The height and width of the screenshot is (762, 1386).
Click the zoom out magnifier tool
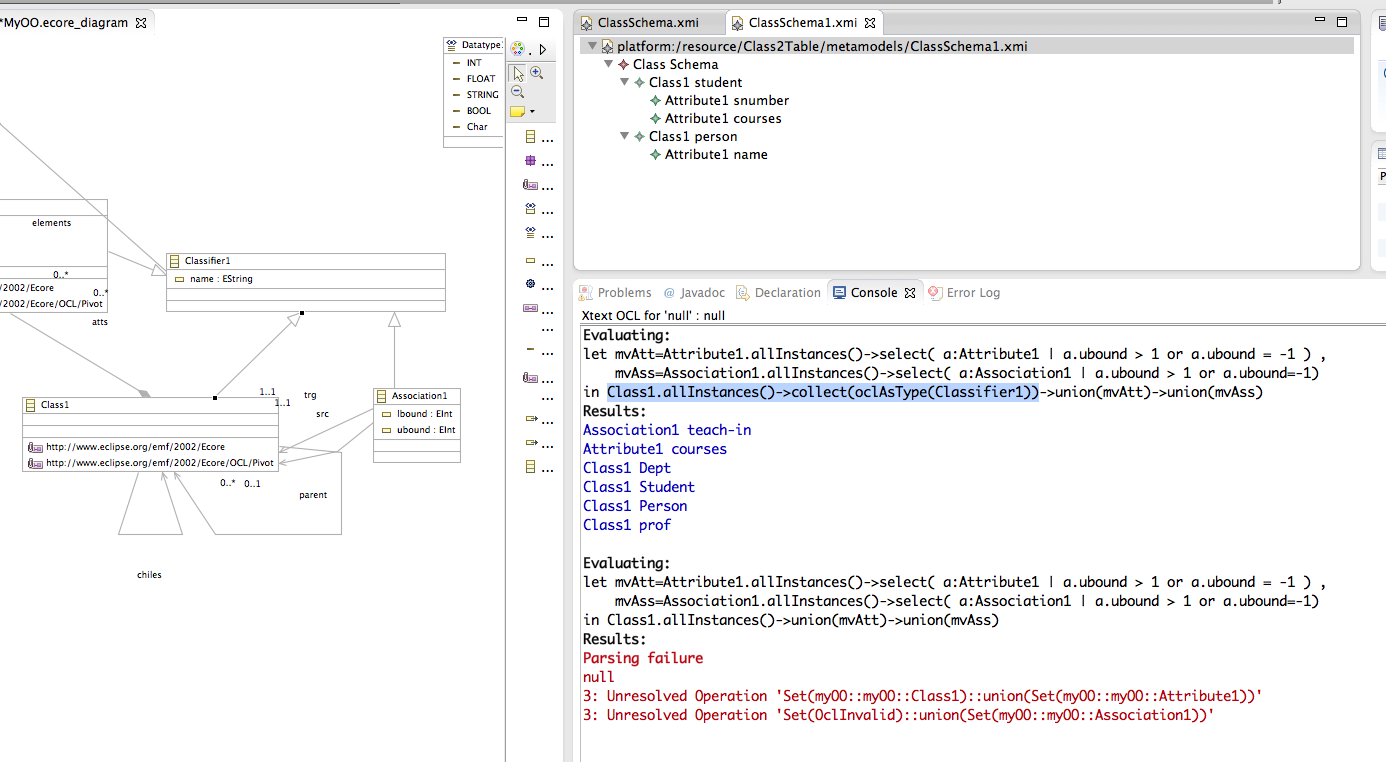click(518, 92)
